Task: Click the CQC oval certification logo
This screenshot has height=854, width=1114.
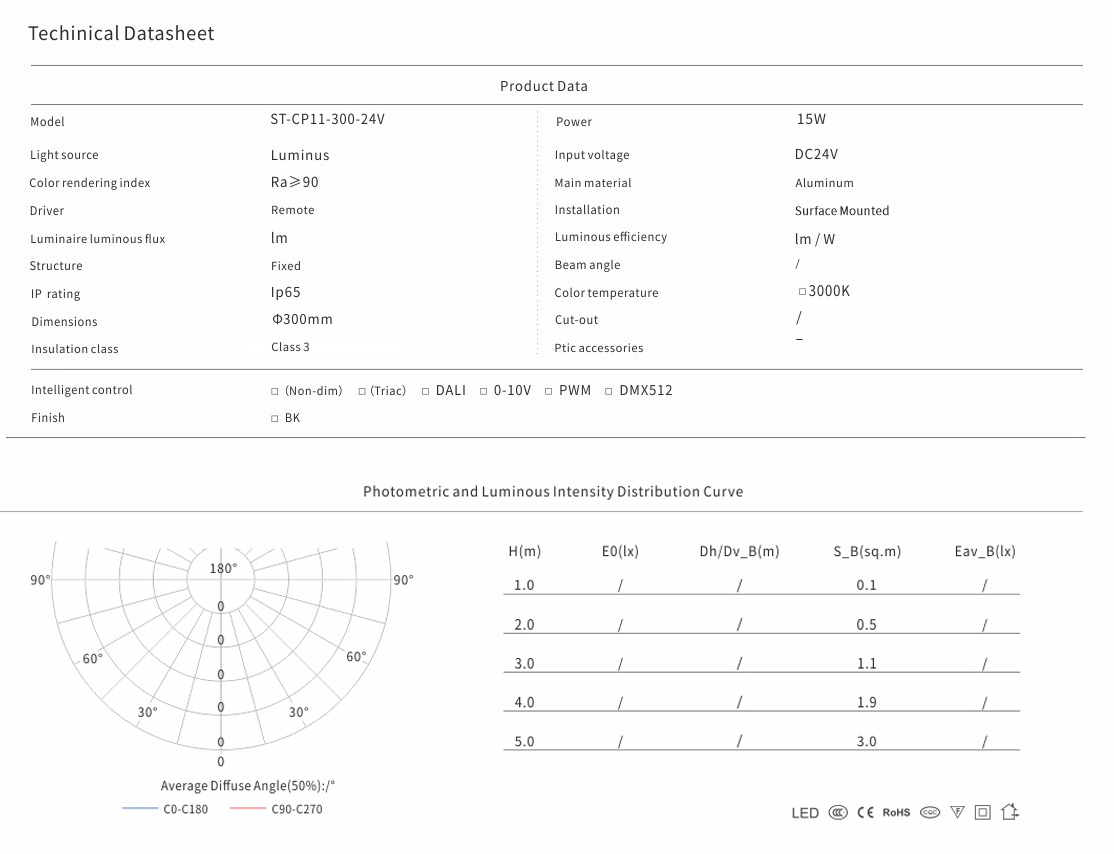Action: point(930,813)
